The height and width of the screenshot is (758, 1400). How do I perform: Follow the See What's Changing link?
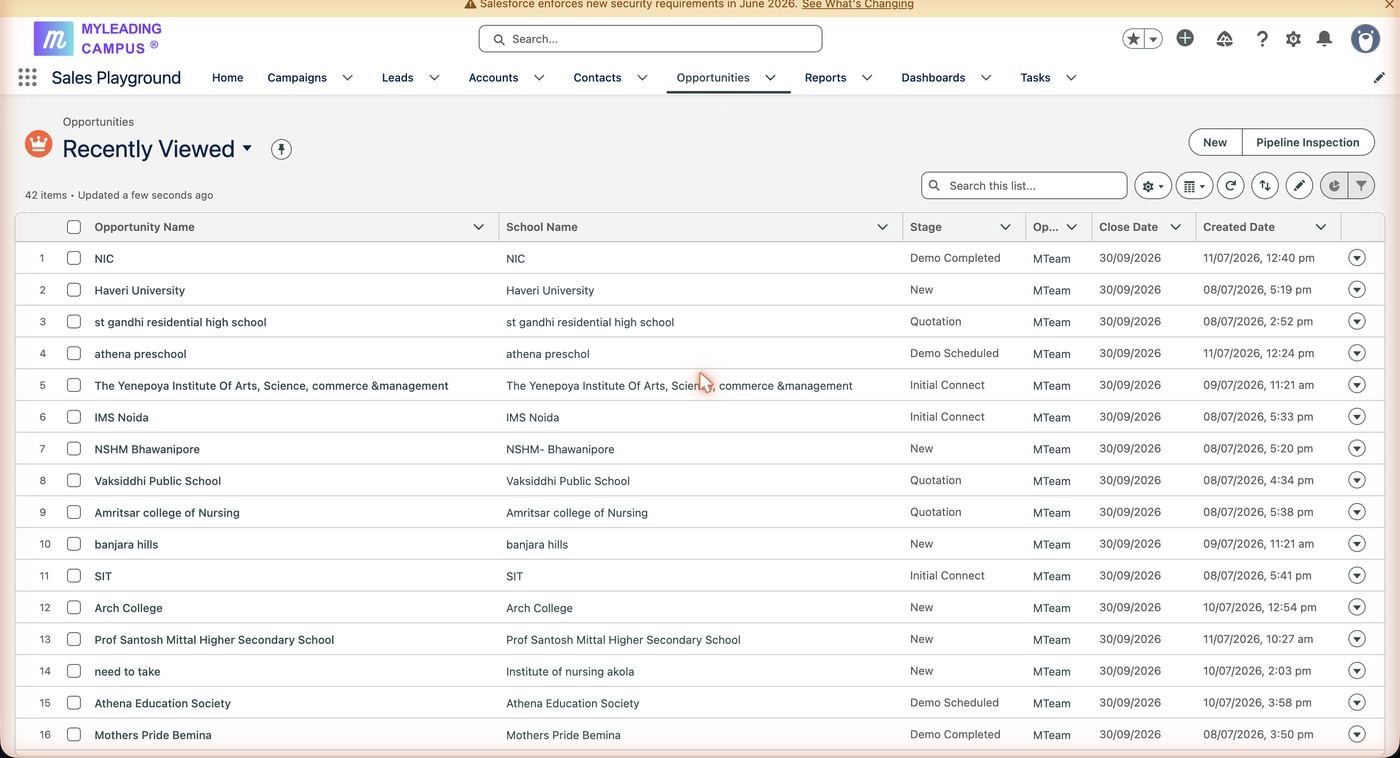[858, 5]
